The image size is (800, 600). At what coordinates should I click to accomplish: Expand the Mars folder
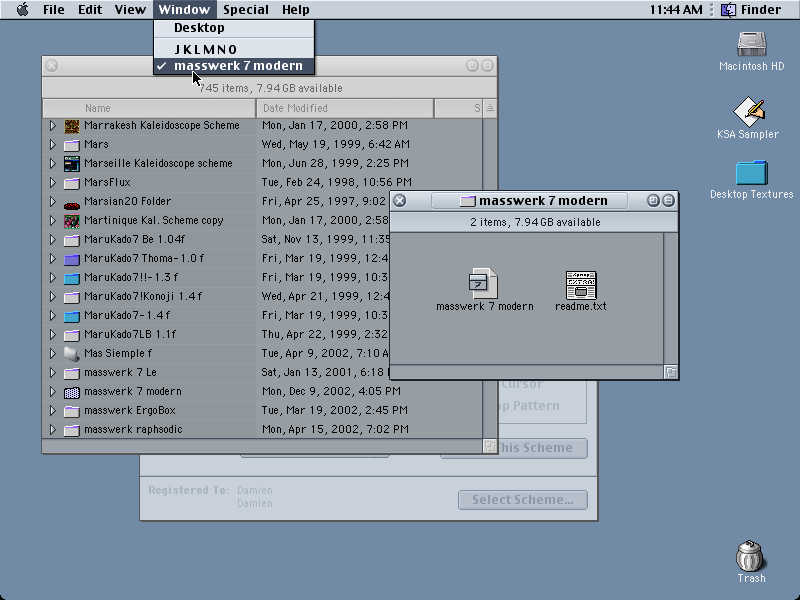53,144
